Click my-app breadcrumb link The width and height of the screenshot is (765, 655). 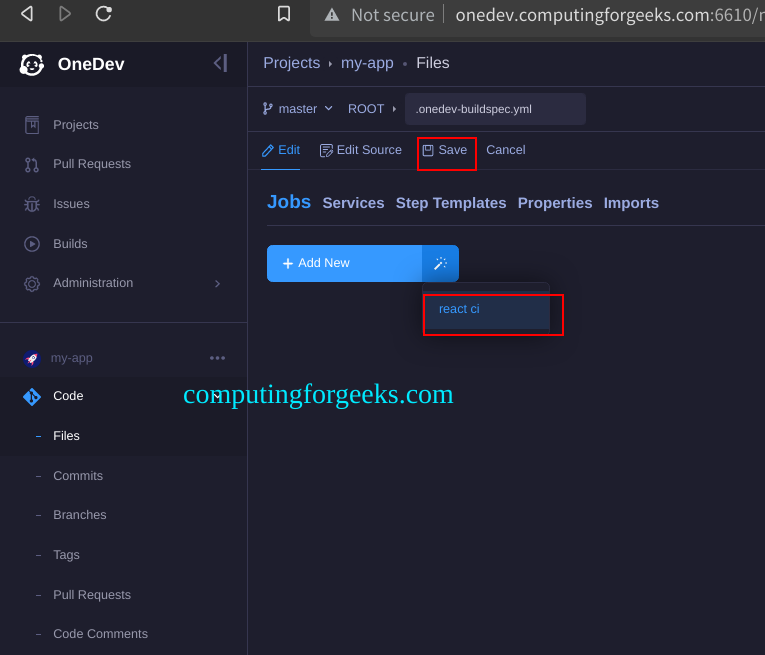(367, 63)
